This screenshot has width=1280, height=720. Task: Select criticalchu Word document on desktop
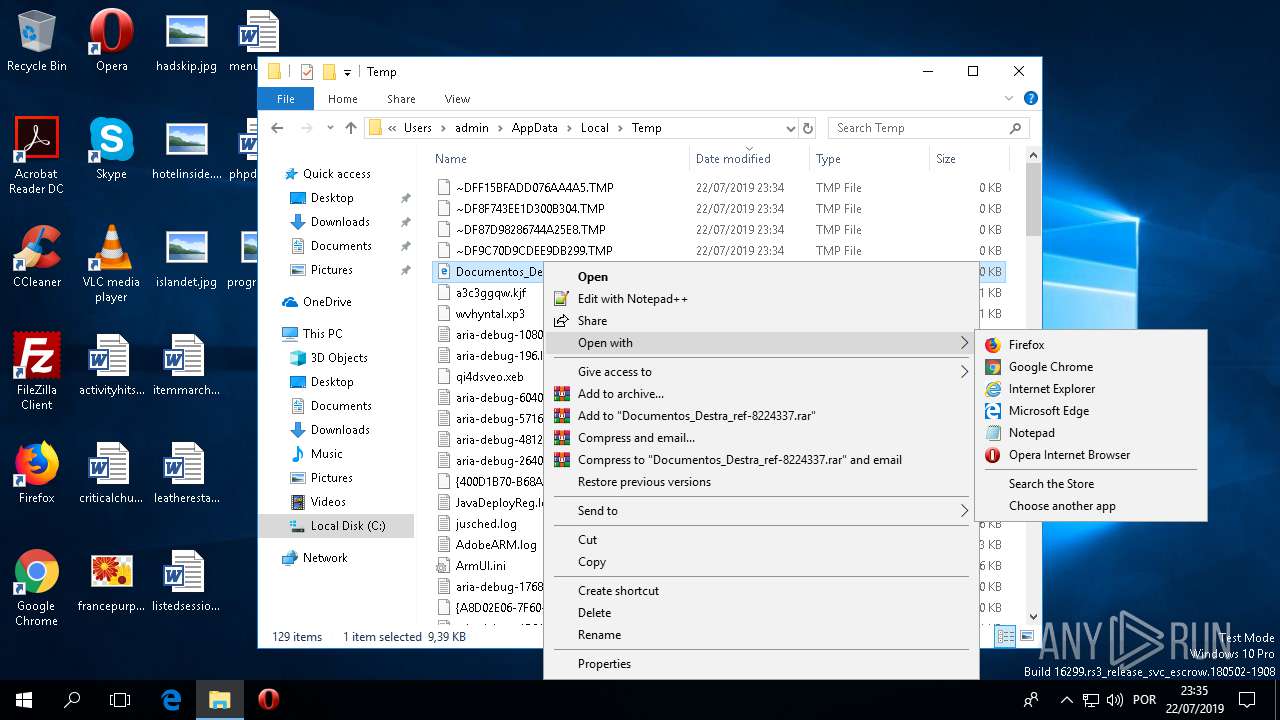112,473
